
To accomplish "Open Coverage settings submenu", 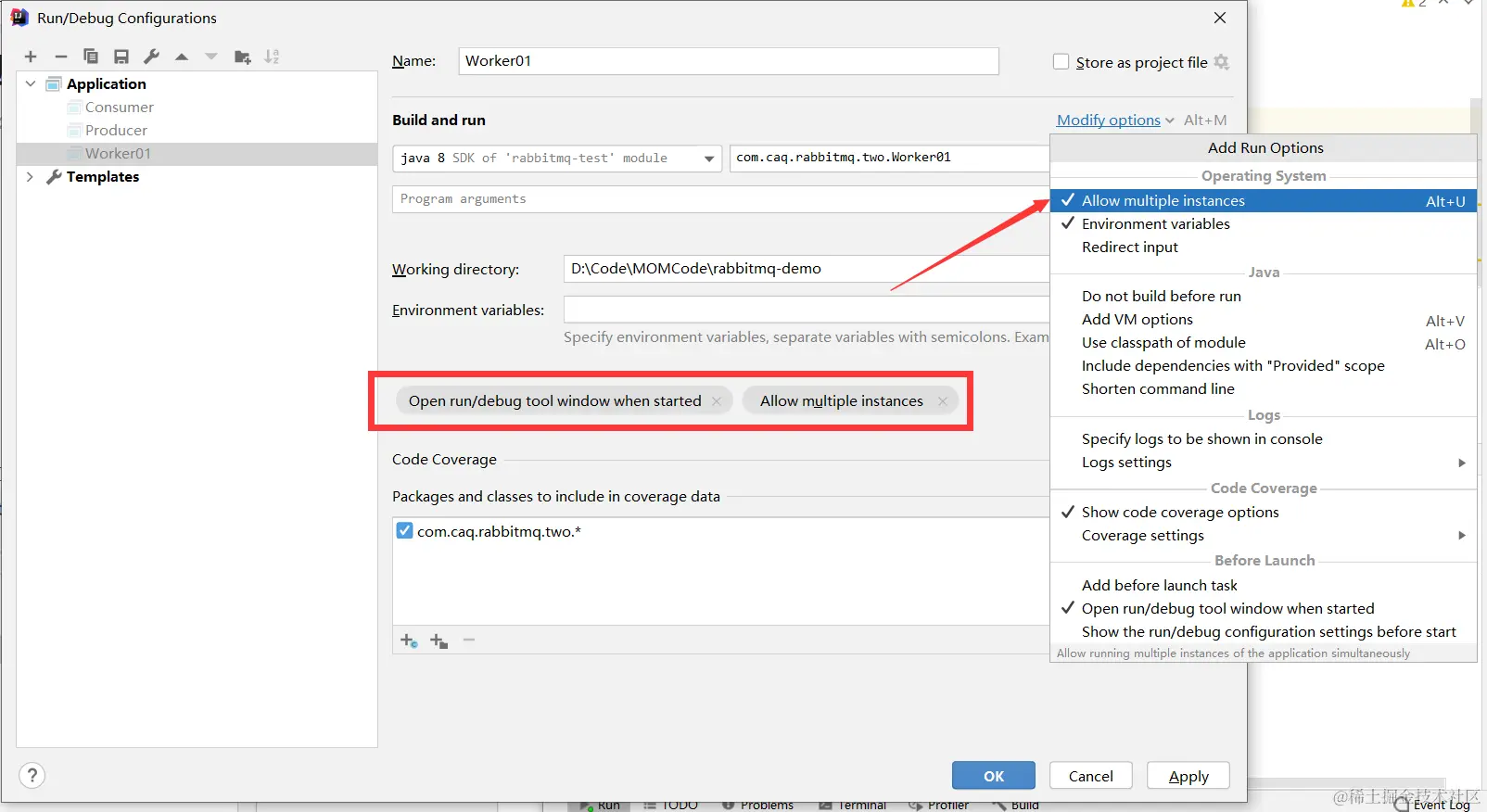I will pyautogui.click(x=1264, y=535).
